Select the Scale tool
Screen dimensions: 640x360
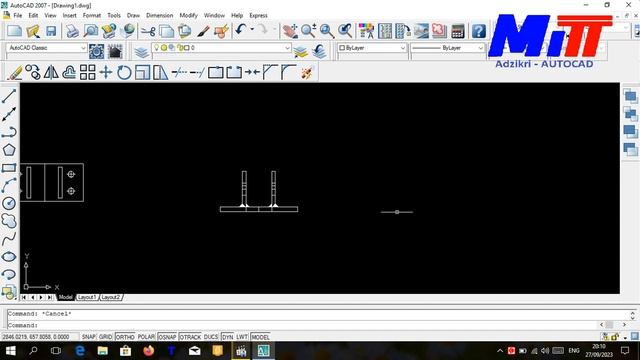(x=142, y=73)
